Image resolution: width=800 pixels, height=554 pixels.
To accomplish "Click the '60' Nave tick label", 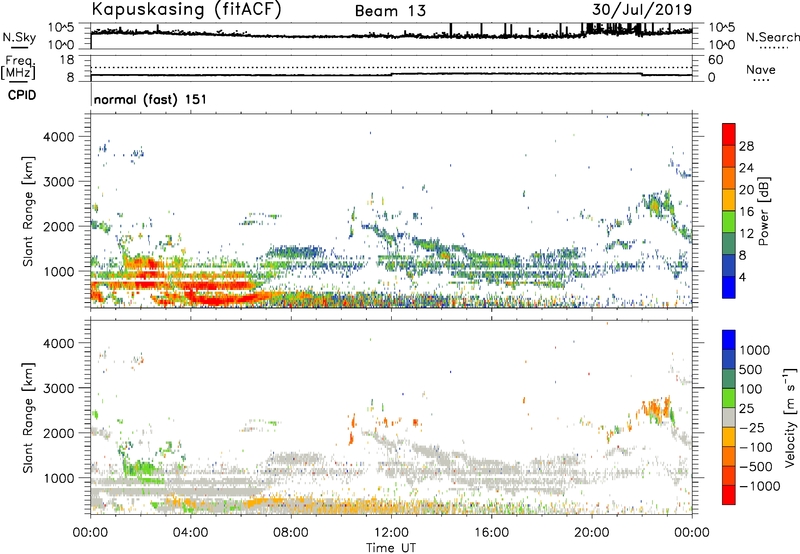I will pyautogui.click(x=715, y=60).
